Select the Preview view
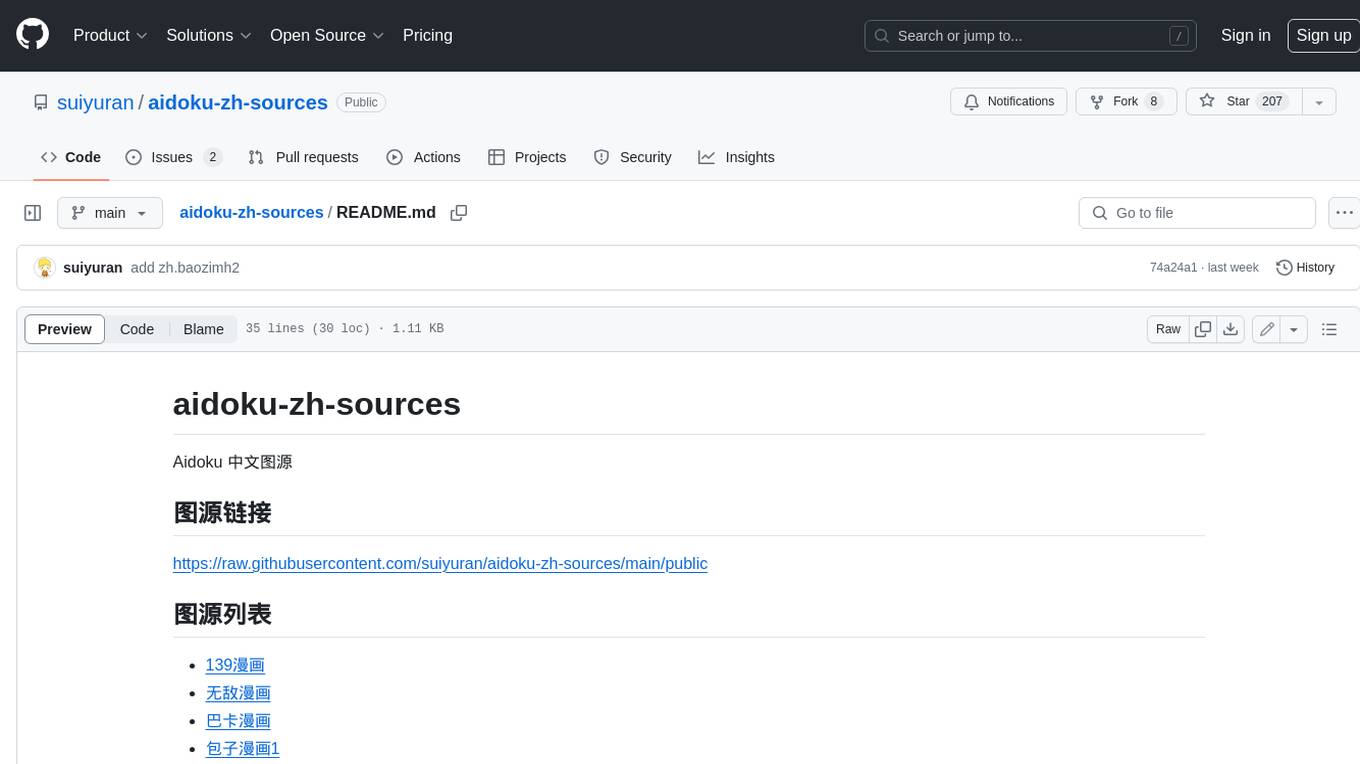Image resolution: width=1360 pixels, height=764 pixels. tap(65, 329)
